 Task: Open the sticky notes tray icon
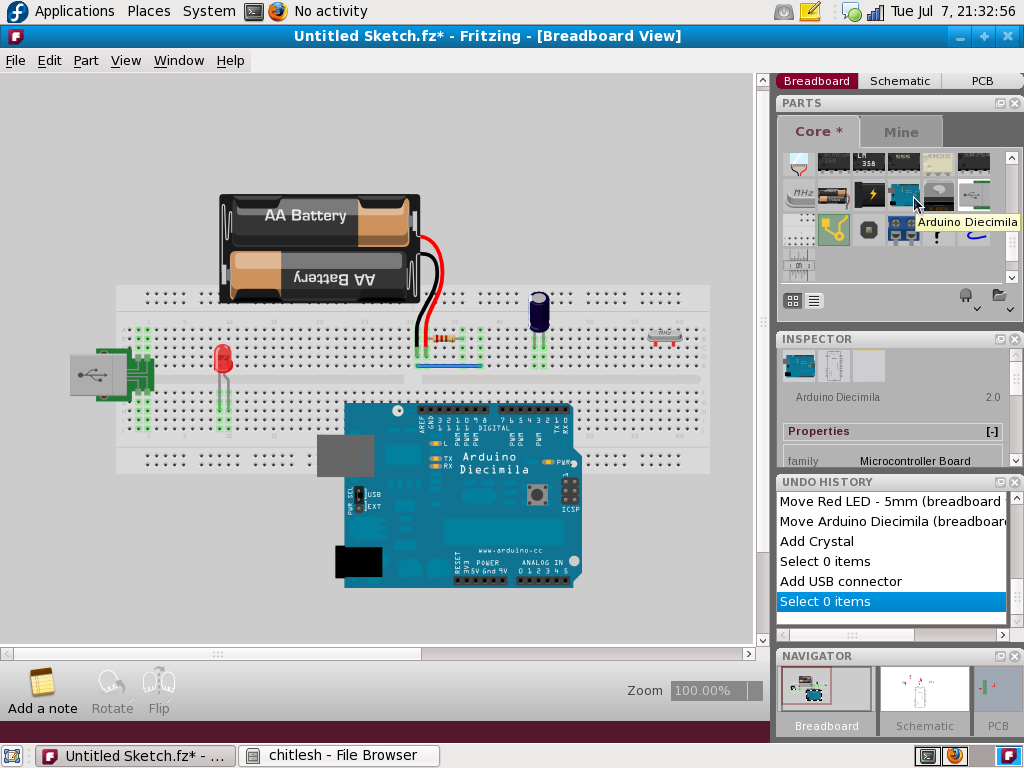(810, 12)
